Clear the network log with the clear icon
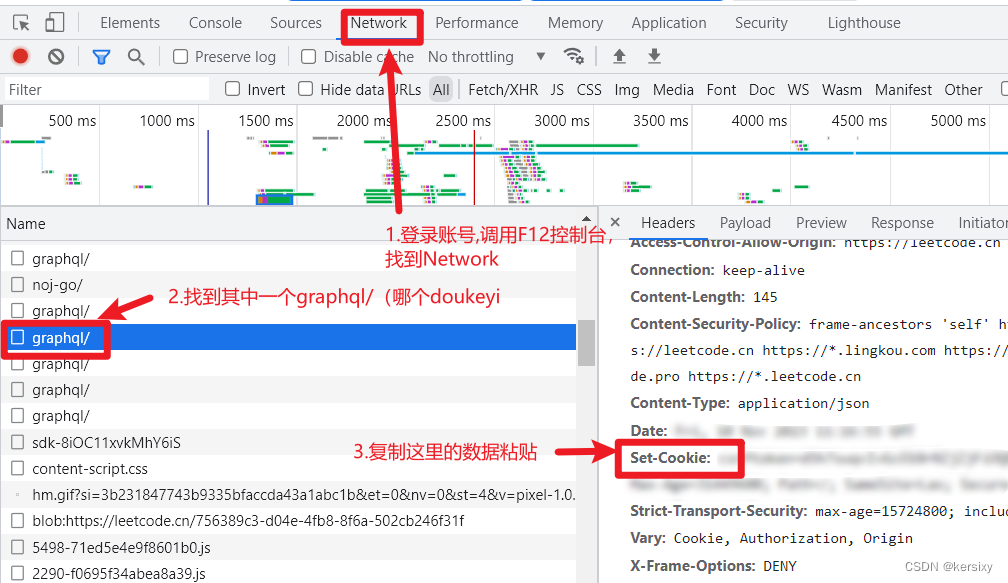This screenshot has height=583, width=1008. (x=56, y=56)
